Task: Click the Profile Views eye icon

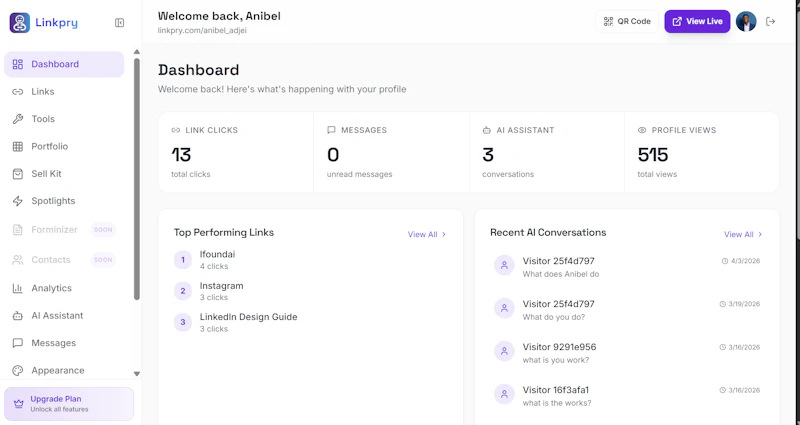Action: 642,130
